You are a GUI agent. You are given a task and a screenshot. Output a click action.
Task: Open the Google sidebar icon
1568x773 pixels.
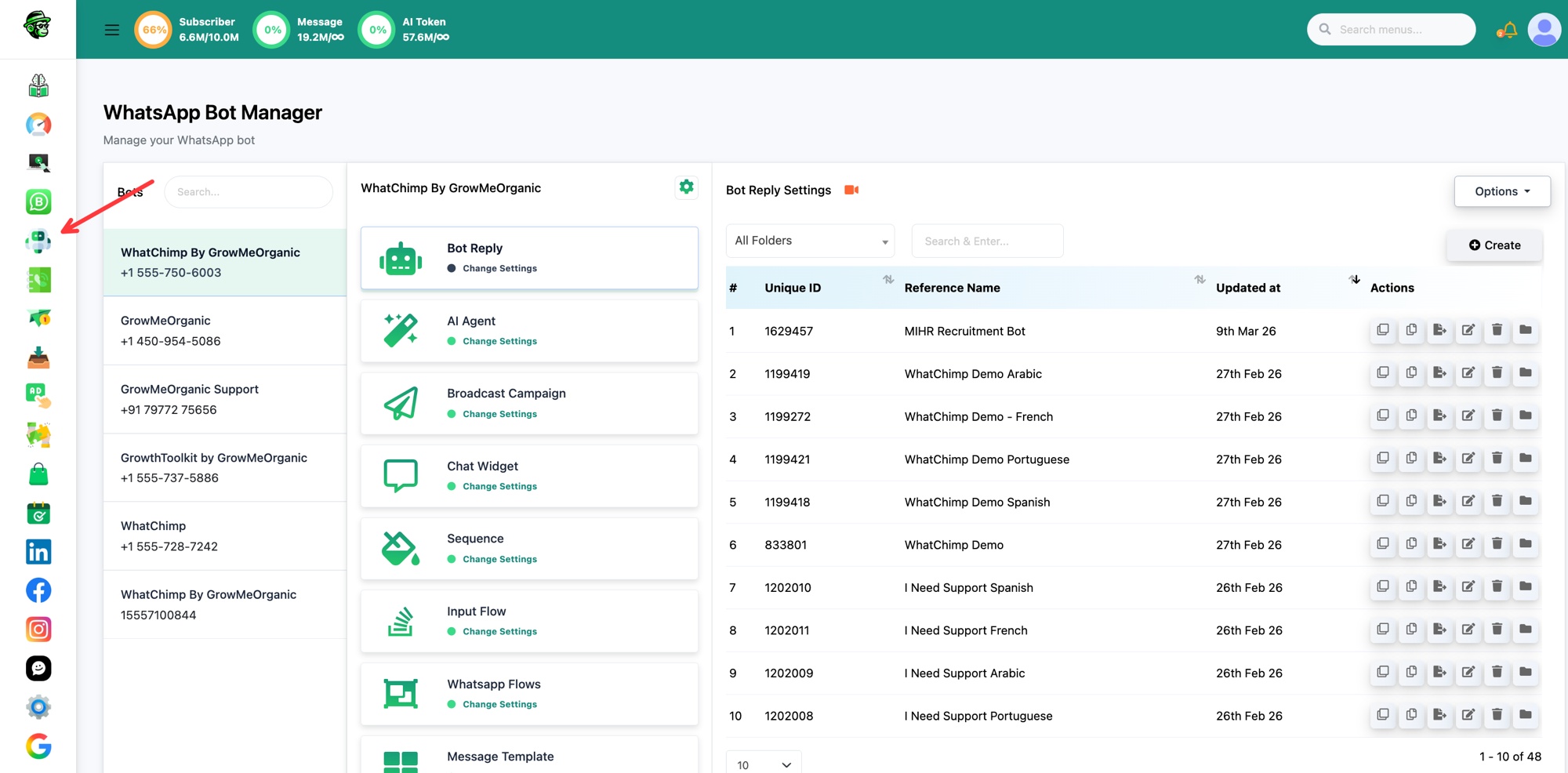click(x=38, y=746)
